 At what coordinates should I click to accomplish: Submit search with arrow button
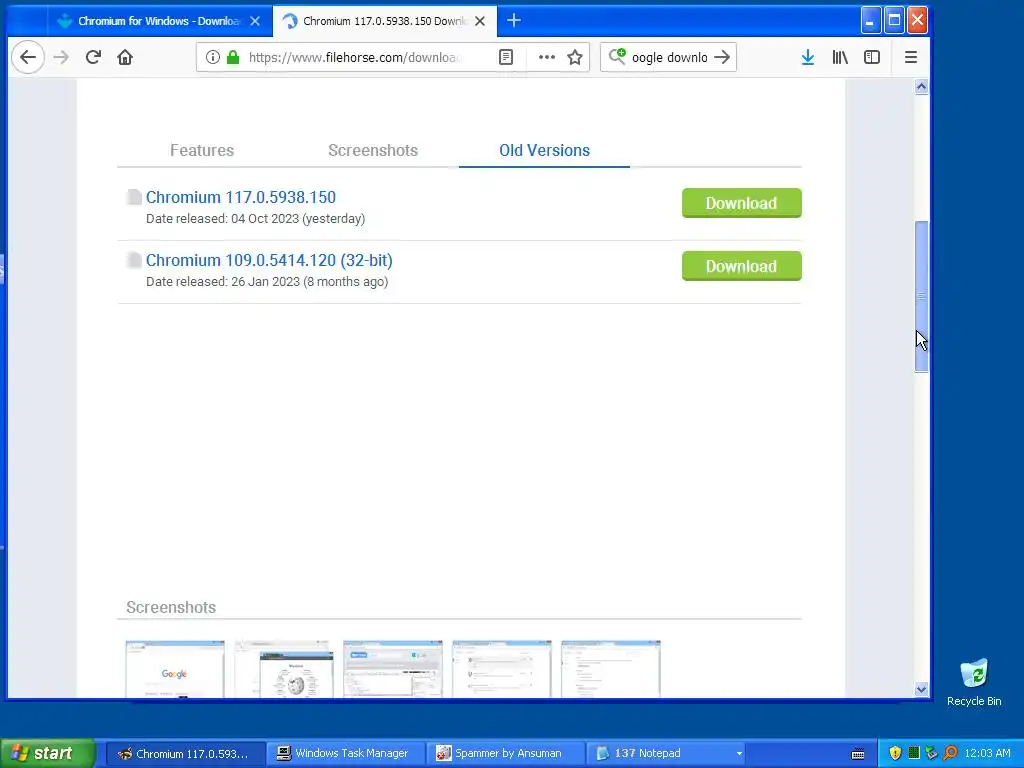722,57
